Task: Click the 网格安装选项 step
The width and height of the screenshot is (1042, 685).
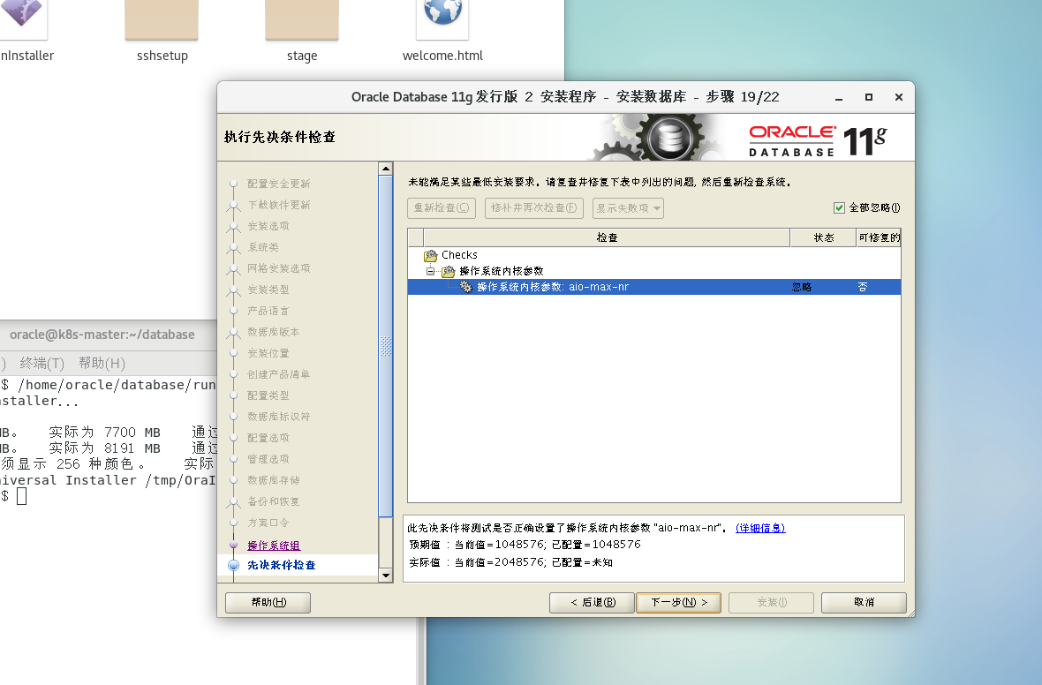Action: click(x=278, y=268)
